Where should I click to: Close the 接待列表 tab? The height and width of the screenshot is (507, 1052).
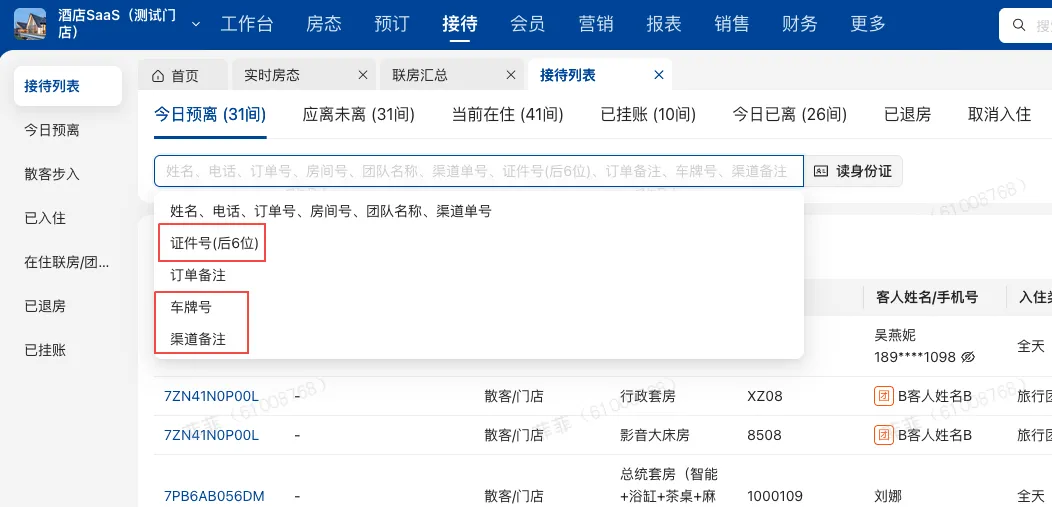click(659, 75)
